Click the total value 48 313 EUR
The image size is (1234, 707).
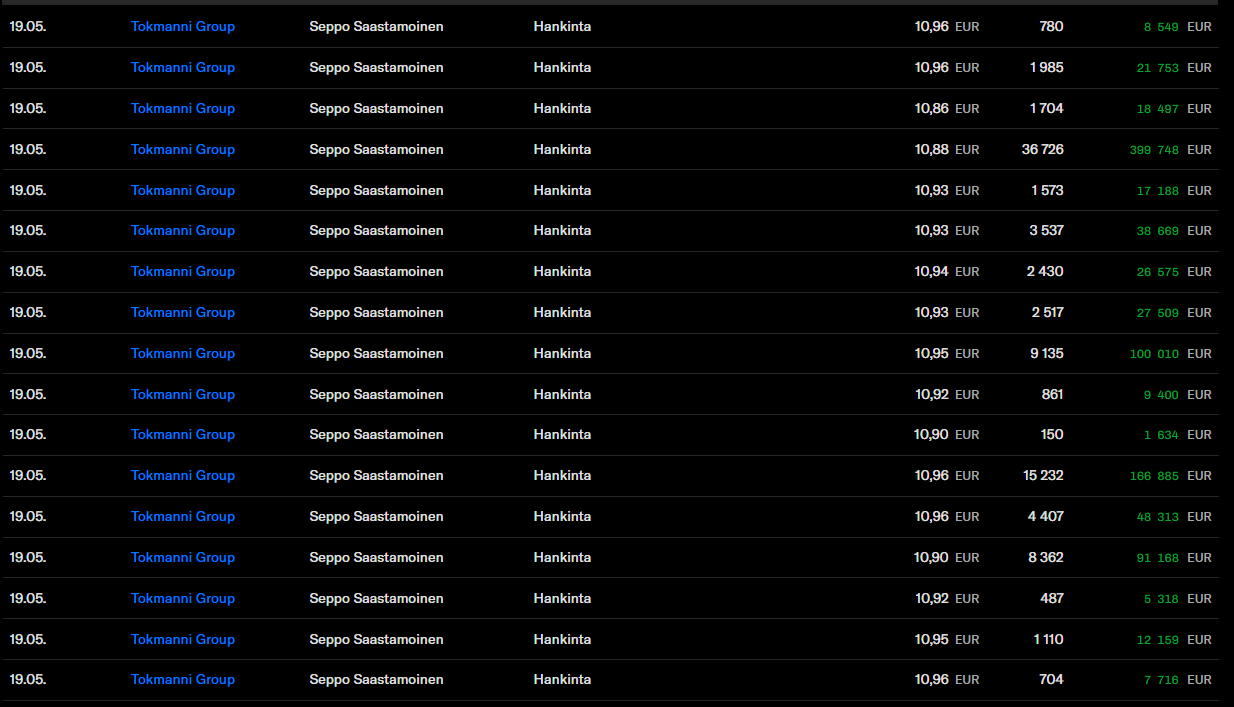(1174, 516)
